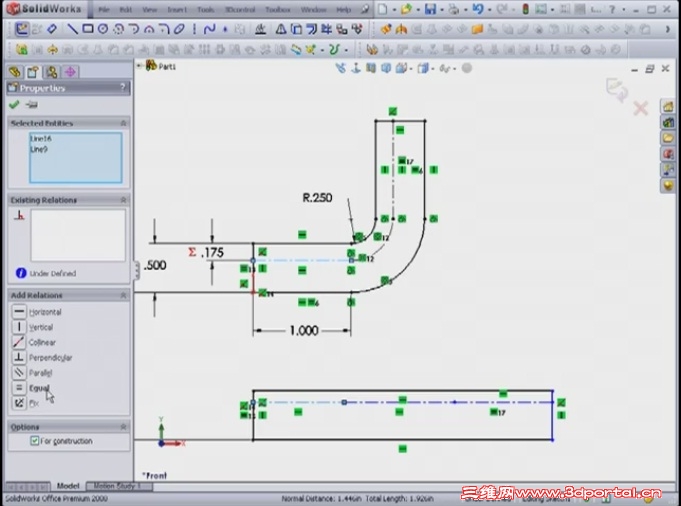The image size is (681, 506).
Task: Collapse the Existing Relations section
Action: pos(123,200)
